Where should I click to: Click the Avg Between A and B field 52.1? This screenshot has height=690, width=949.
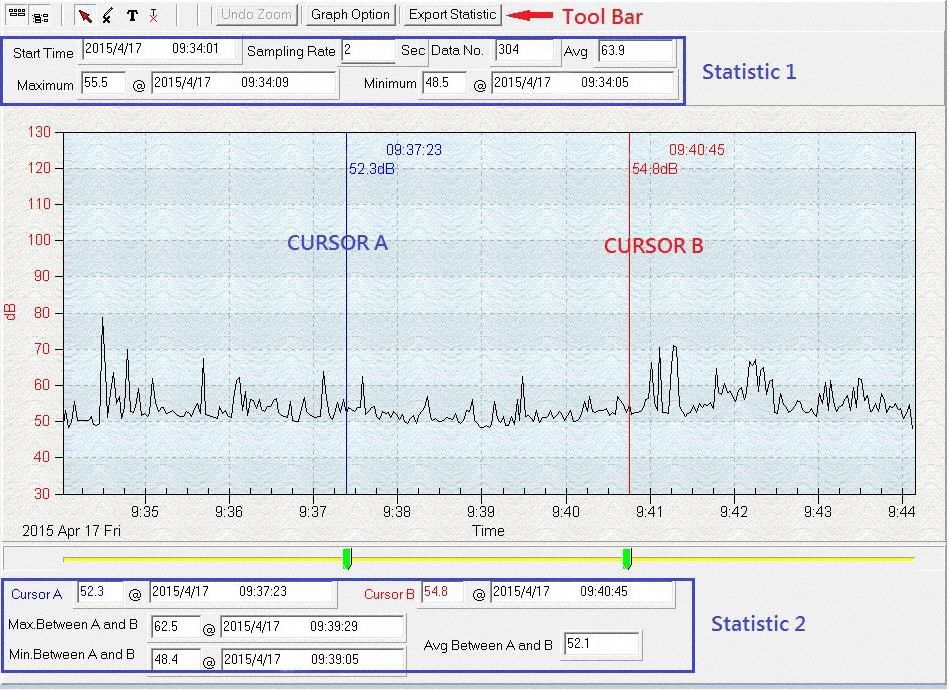point(602,644)
